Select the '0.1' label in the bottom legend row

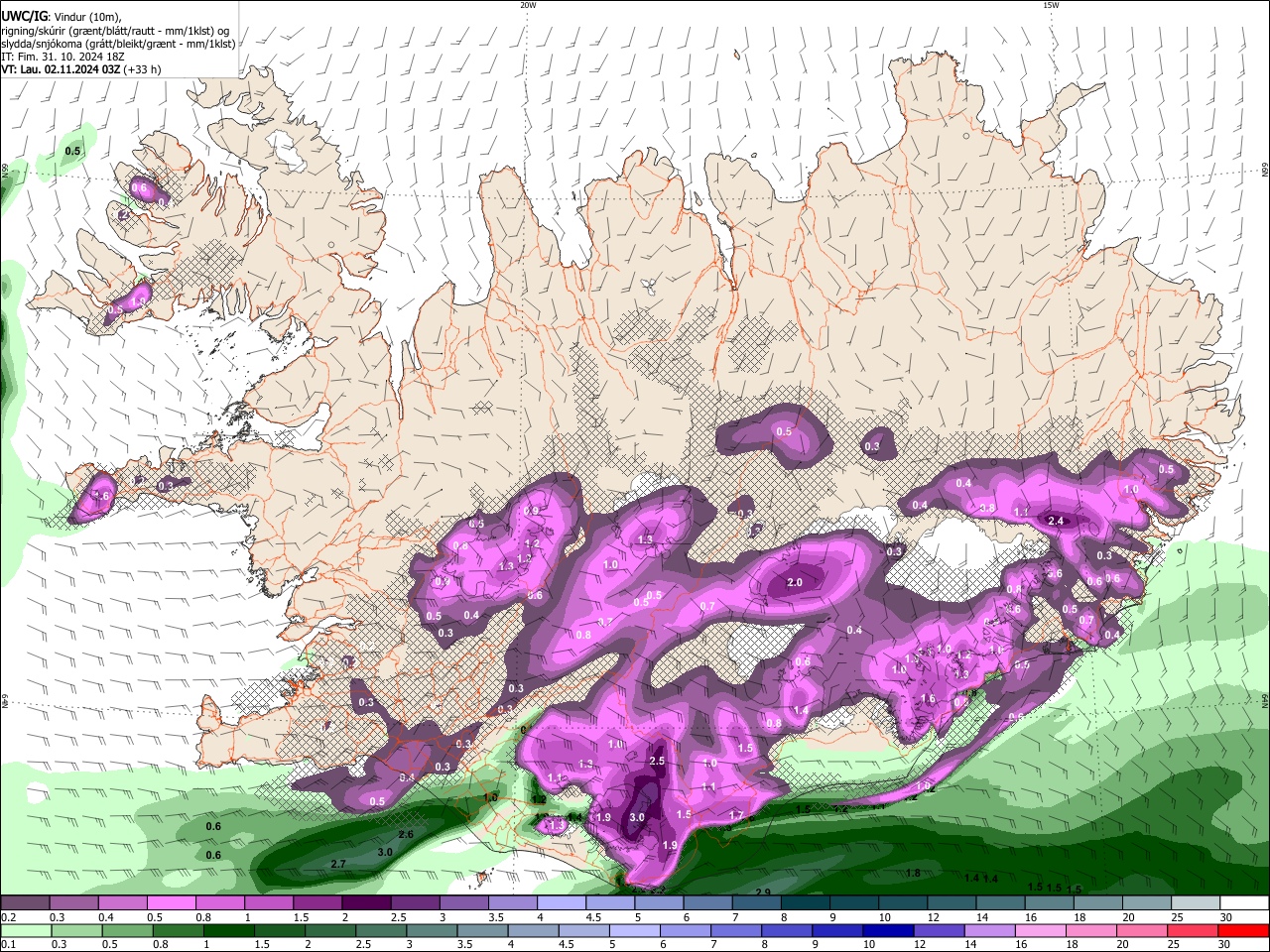coord(9,944)
